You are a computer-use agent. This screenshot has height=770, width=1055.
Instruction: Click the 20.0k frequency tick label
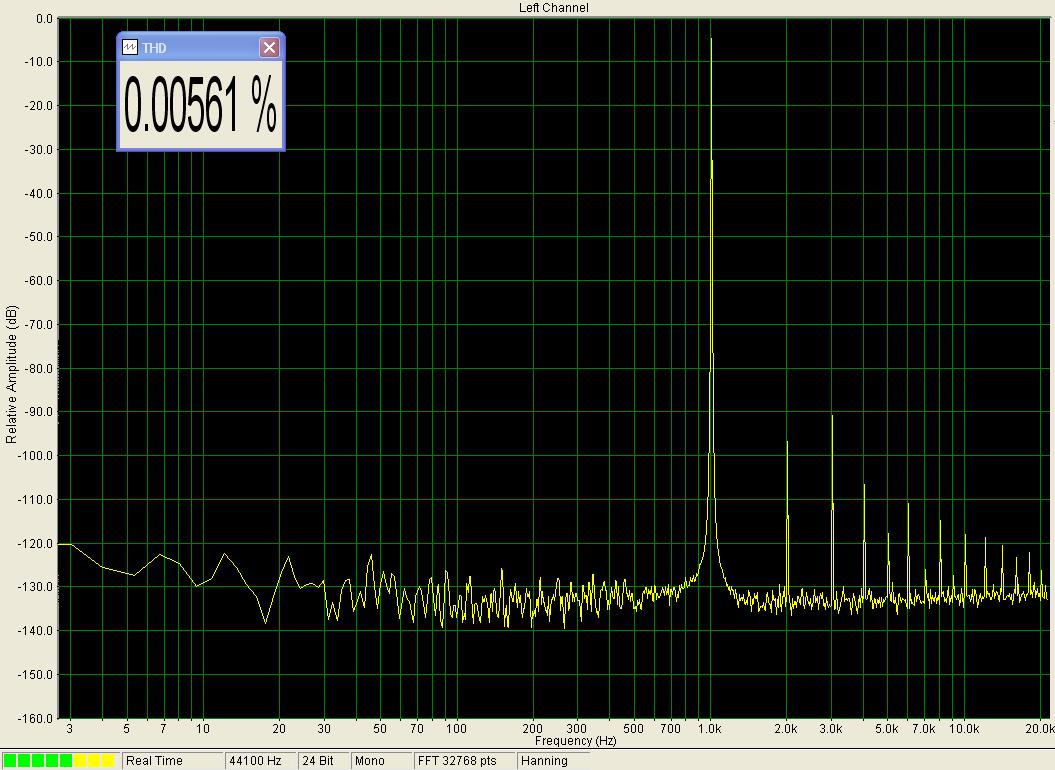1039,728
